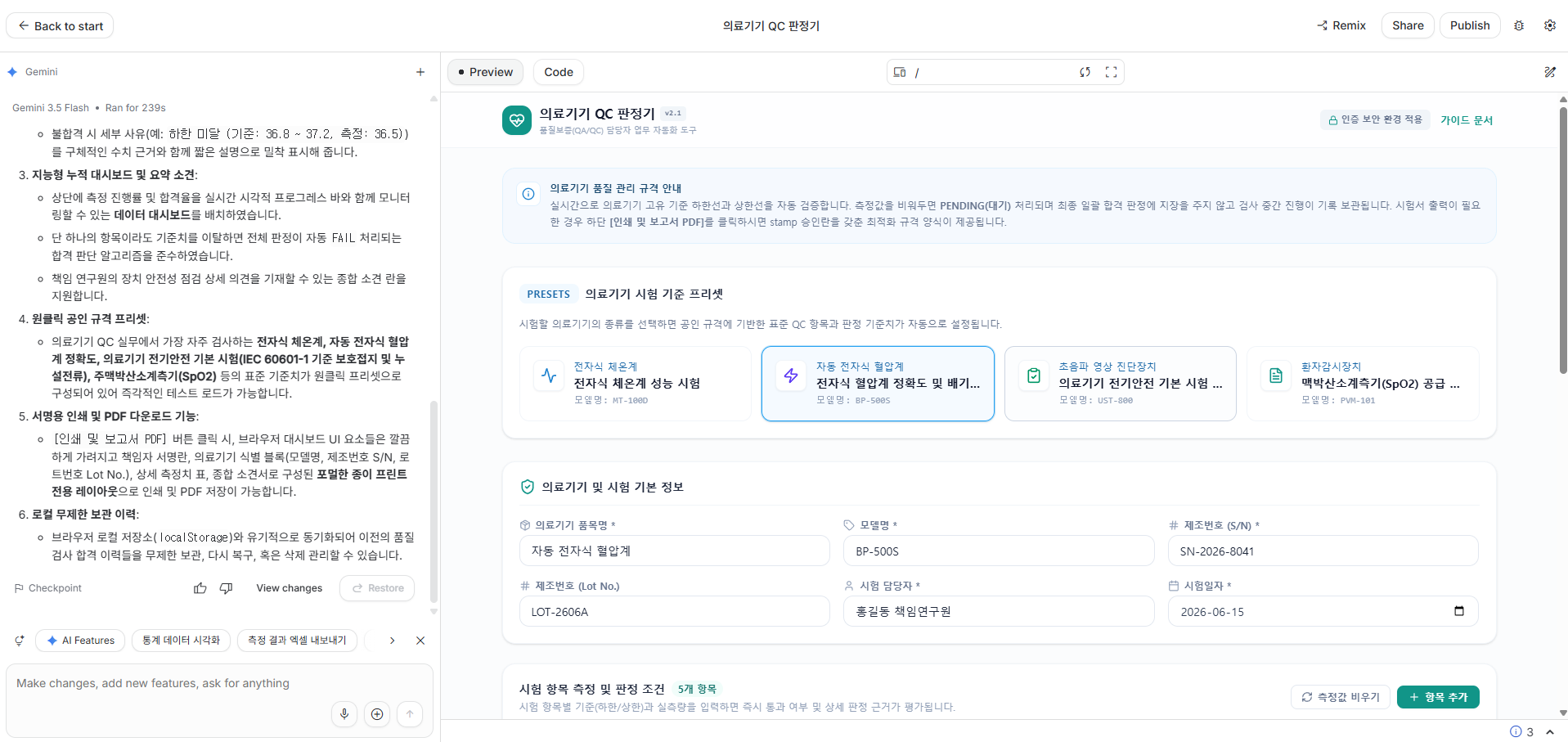Show more suggestions with chevron arrow

pos(393,641)
